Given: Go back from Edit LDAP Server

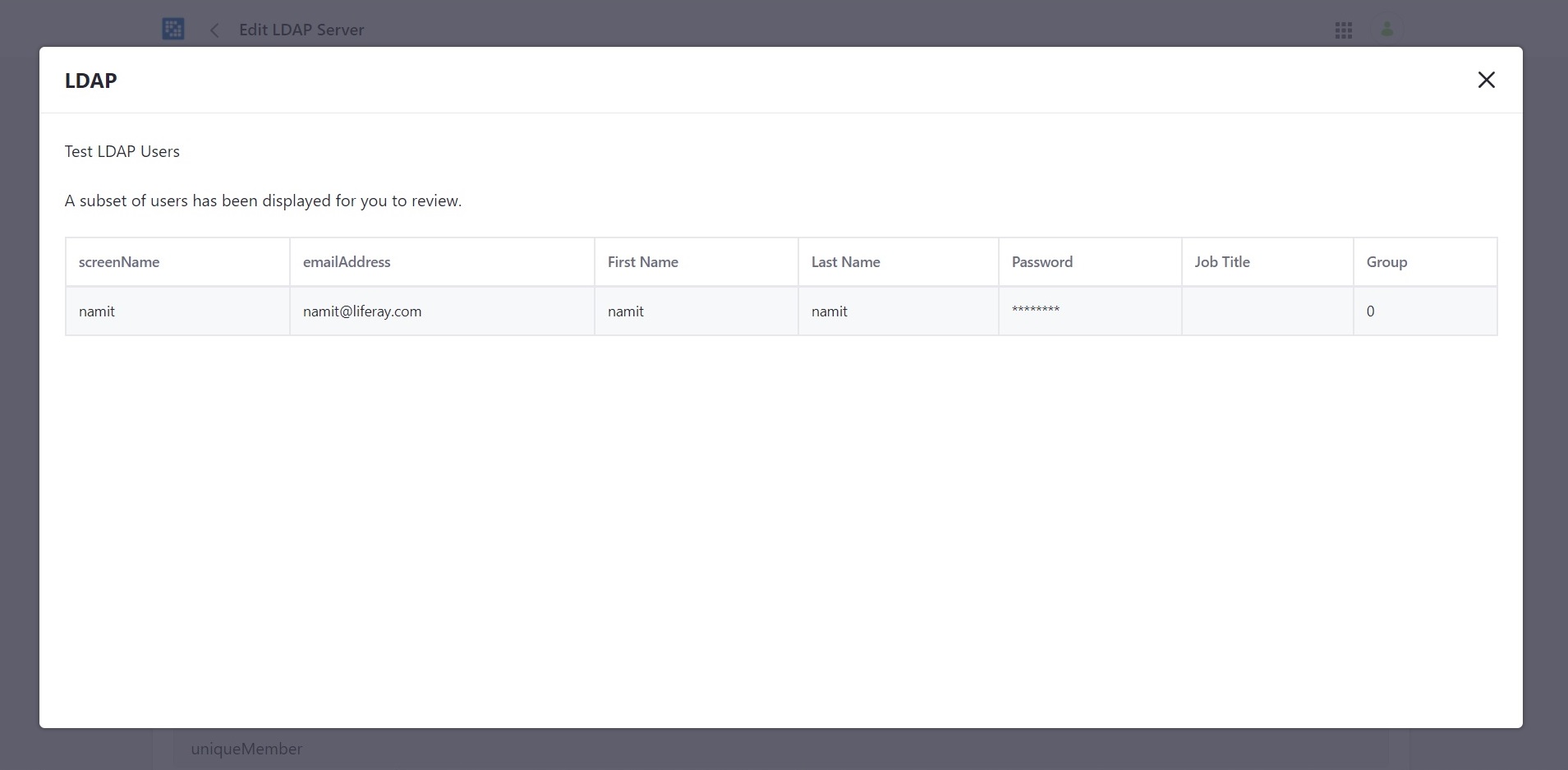Looking at the screenshot, I should click(x=214, y=30).
